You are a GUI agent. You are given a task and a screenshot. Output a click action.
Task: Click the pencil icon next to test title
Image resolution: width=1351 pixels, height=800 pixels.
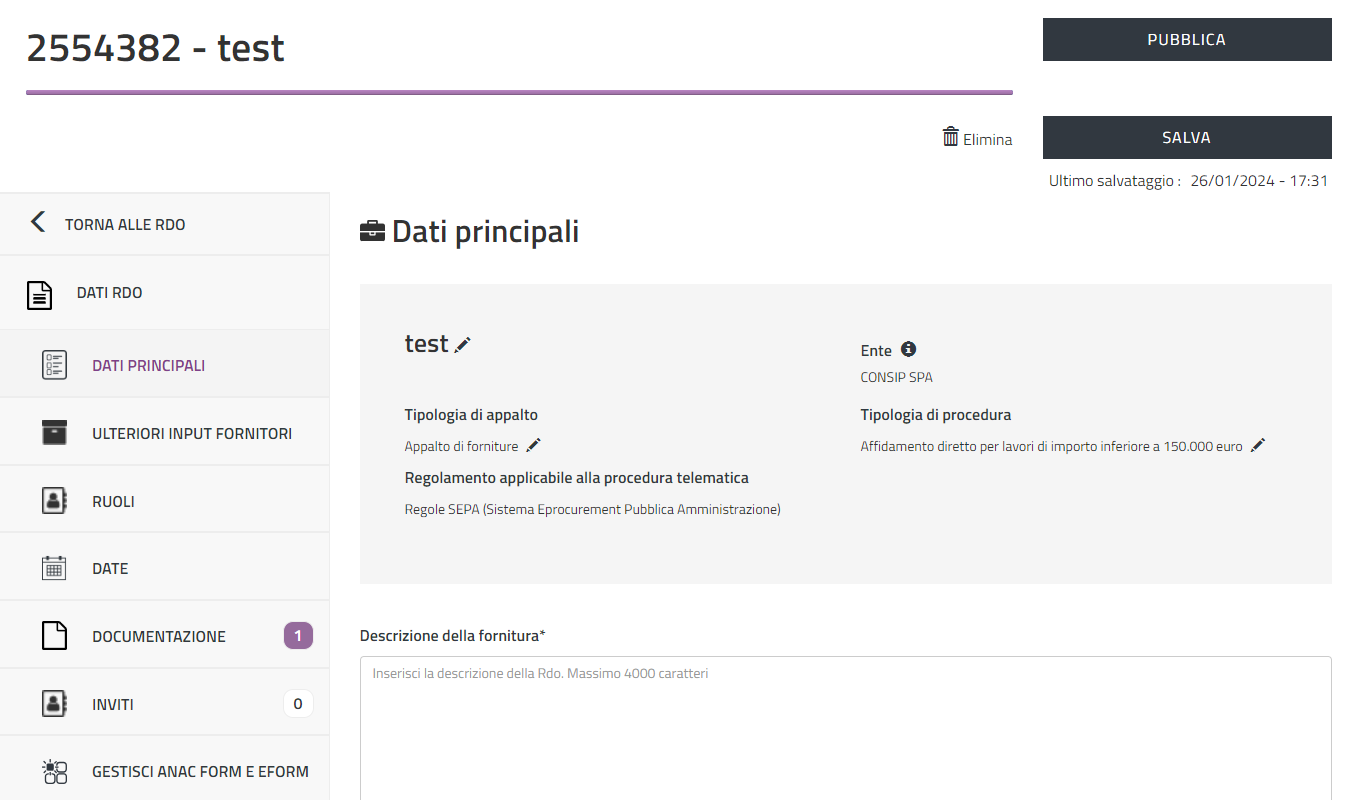click(462, 345)
